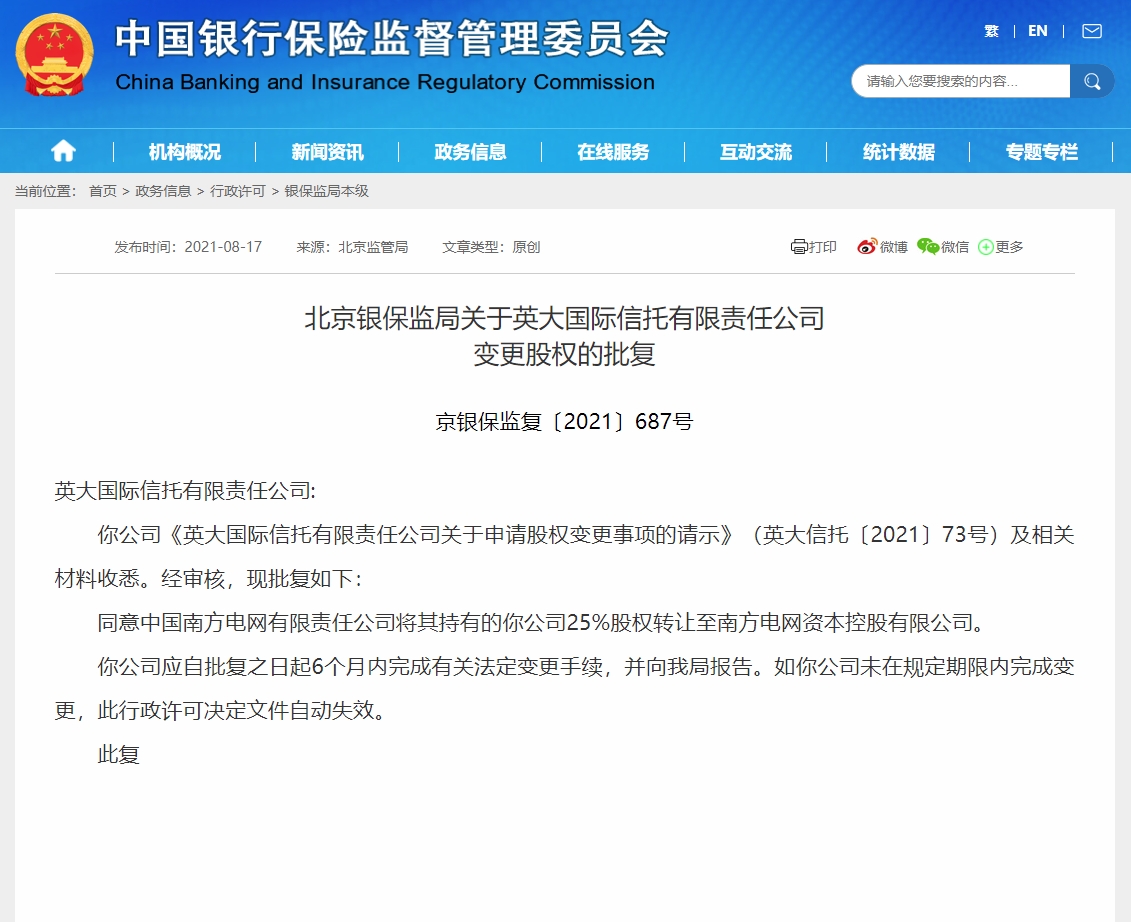
Task: Open 在线服务 menu
Action: click(x=613, y=152)
